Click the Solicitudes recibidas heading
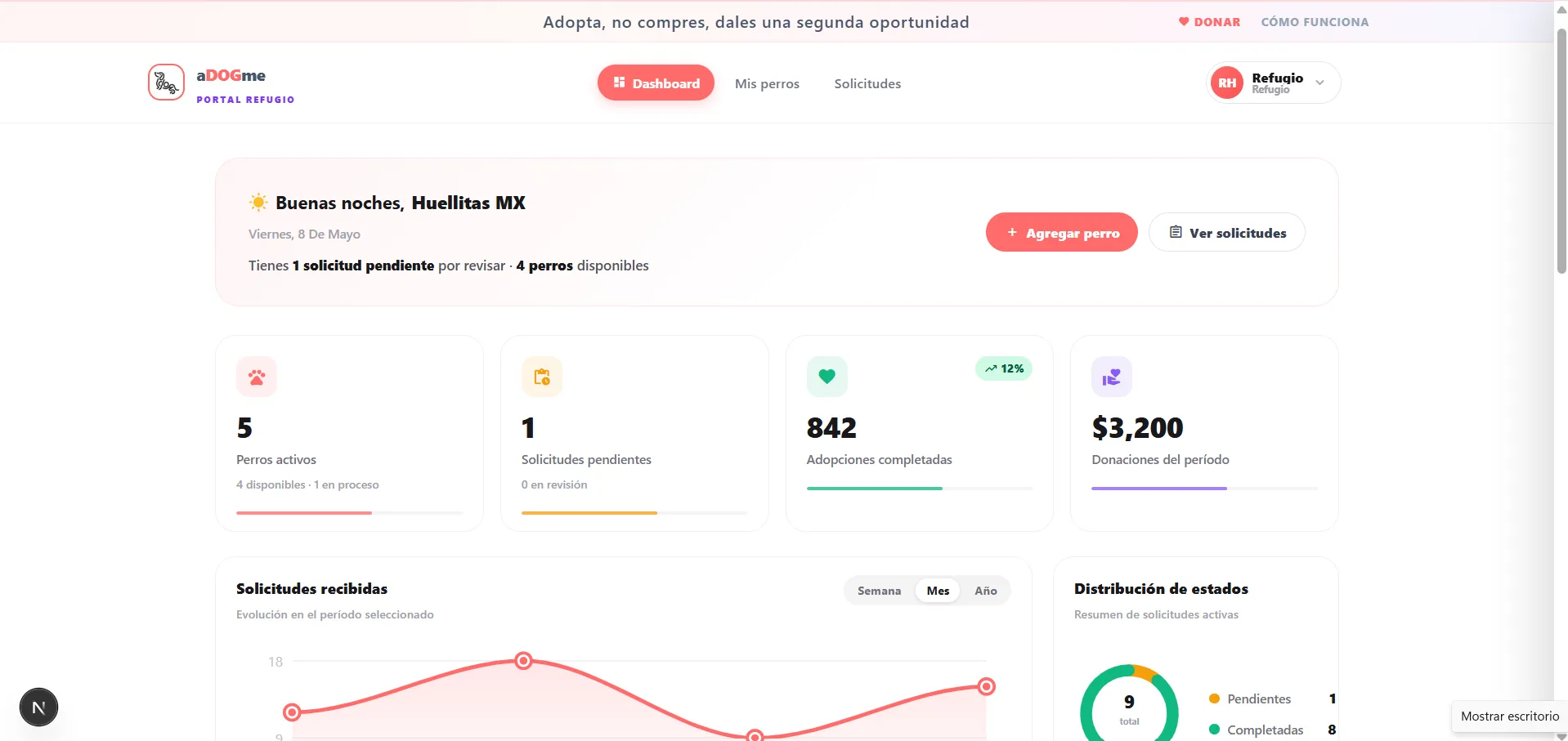1568x741 pixels. click(311, 588)
